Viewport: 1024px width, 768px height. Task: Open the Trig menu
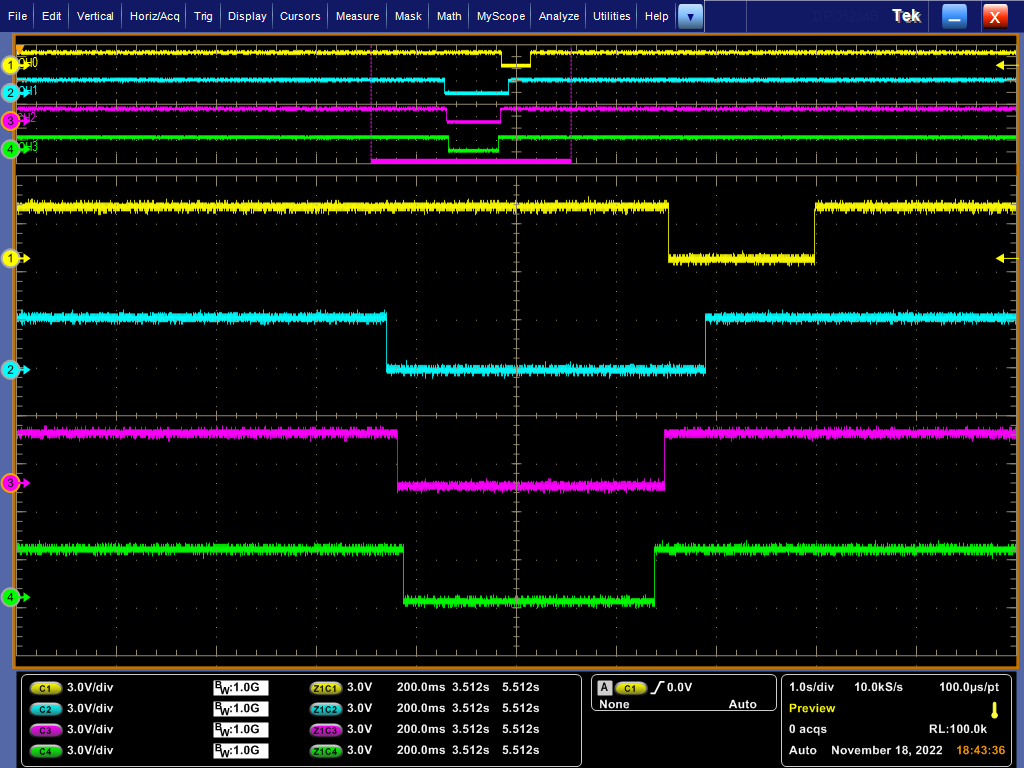click(203, 16)
